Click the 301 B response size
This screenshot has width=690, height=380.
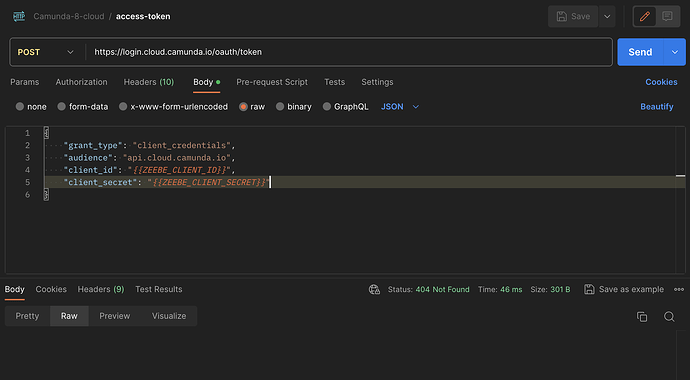(560, 289)
